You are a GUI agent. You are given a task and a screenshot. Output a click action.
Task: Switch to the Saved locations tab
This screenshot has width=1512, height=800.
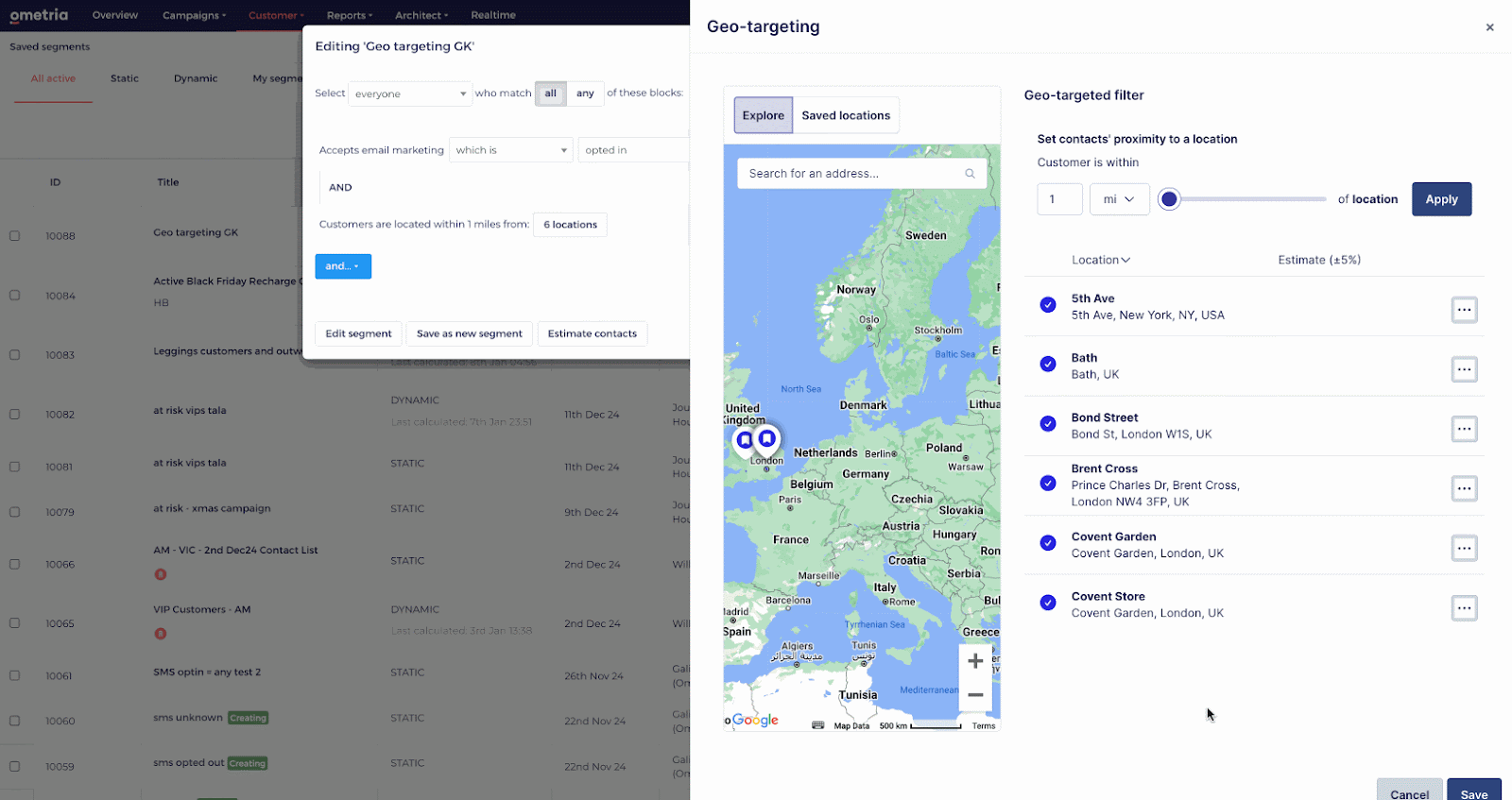[x=846, y=115]
